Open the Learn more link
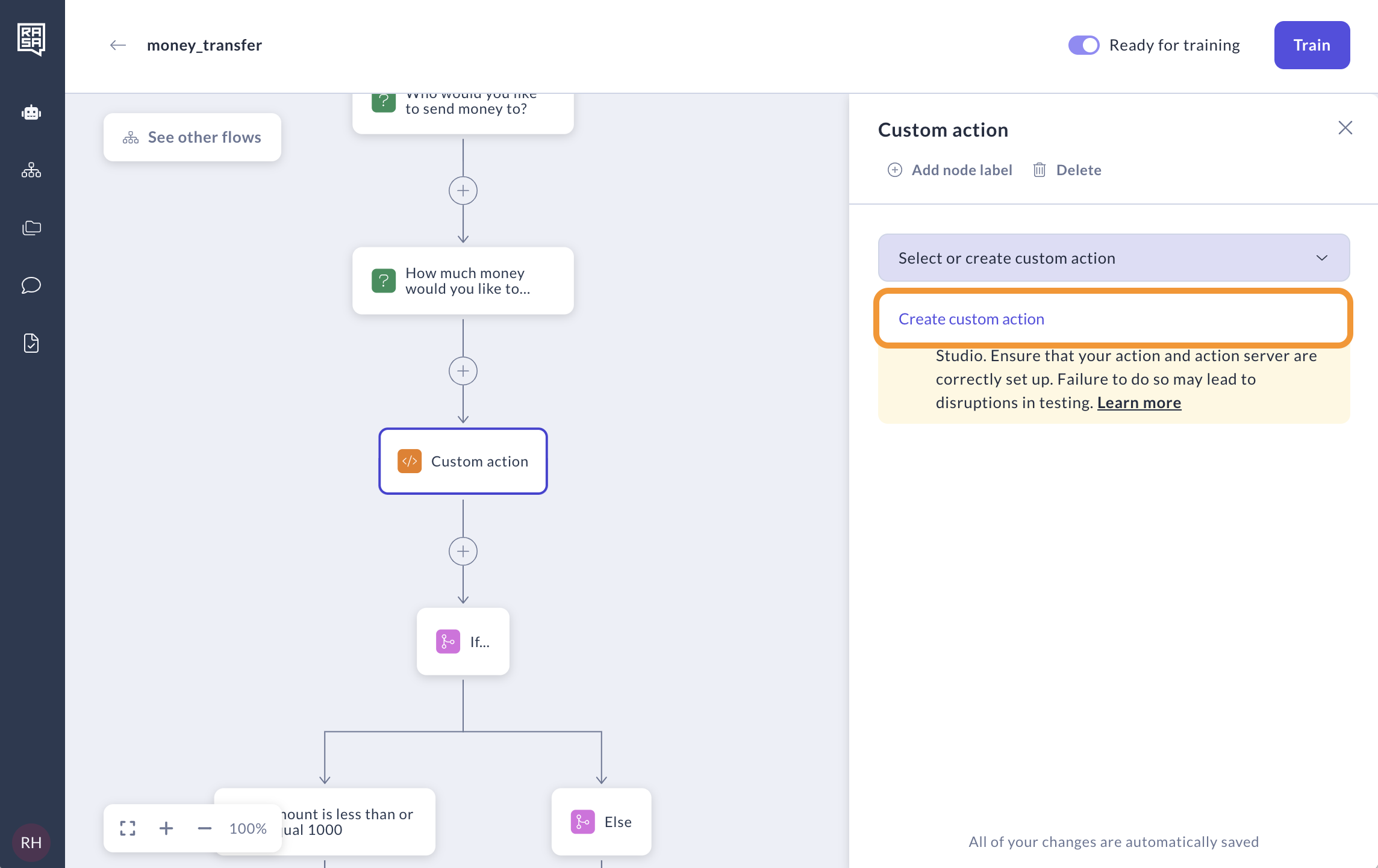Viewport: 1378px width, 868px height. (x=1138, y=403)
